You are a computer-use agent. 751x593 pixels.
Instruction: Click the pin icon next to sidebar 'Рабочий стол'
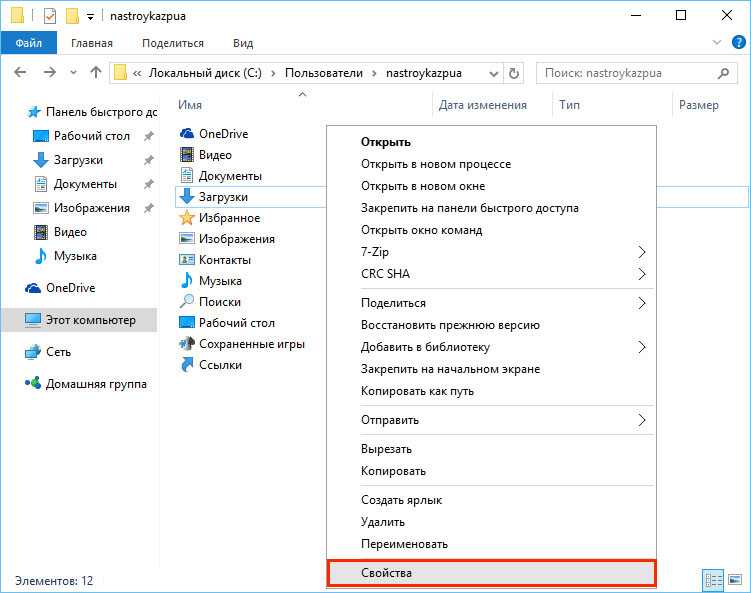click(149, 136)
